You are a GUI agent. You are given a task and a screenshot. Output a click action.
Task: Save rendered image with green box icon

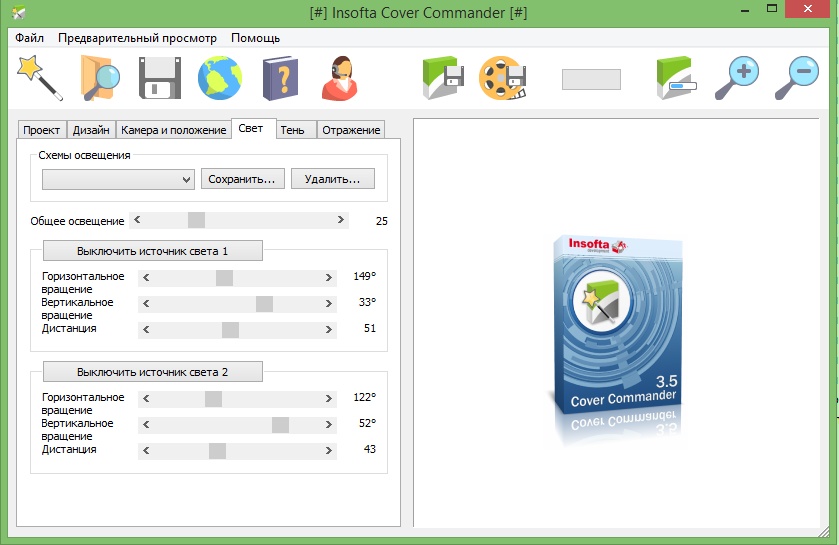[443, 78]
